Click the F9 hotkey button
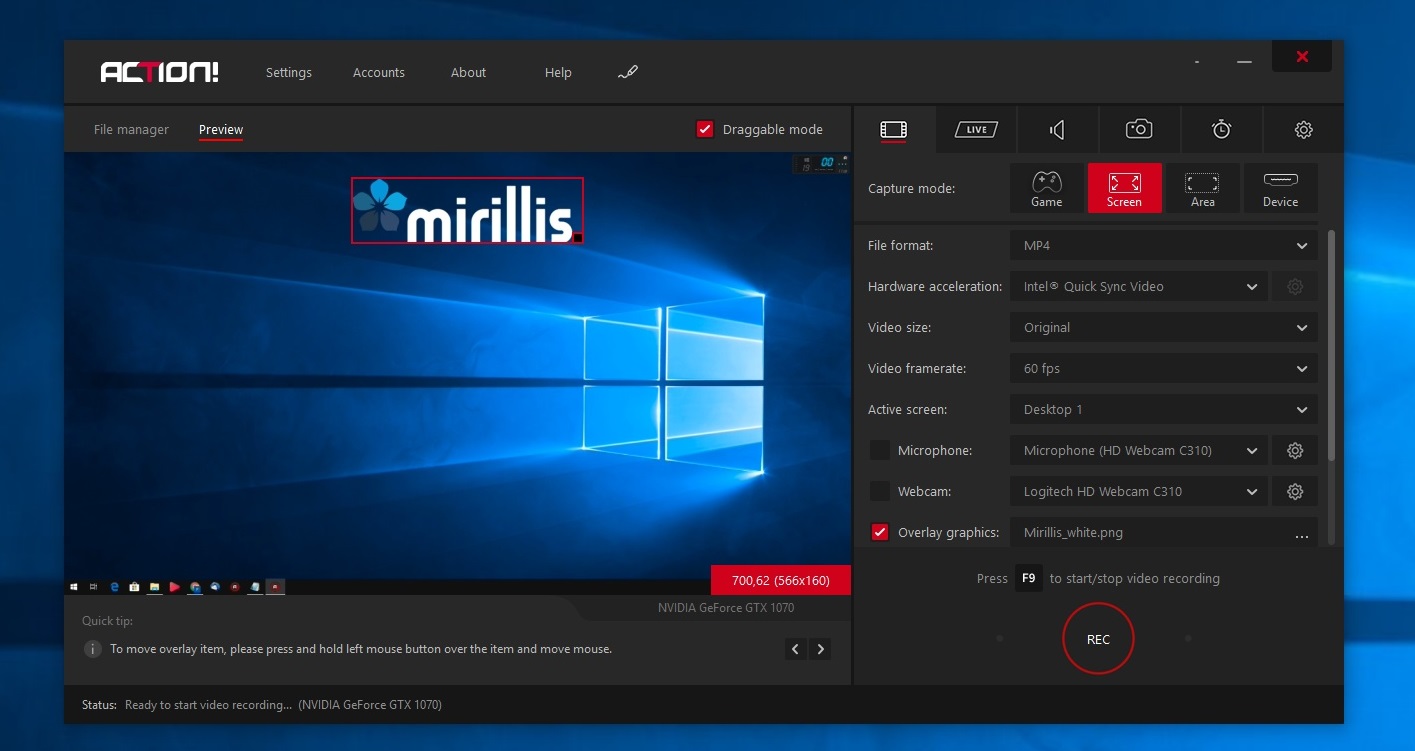Image resolution: width=1415 pixels, height=751 pixels. click(x=1029, y=578)
